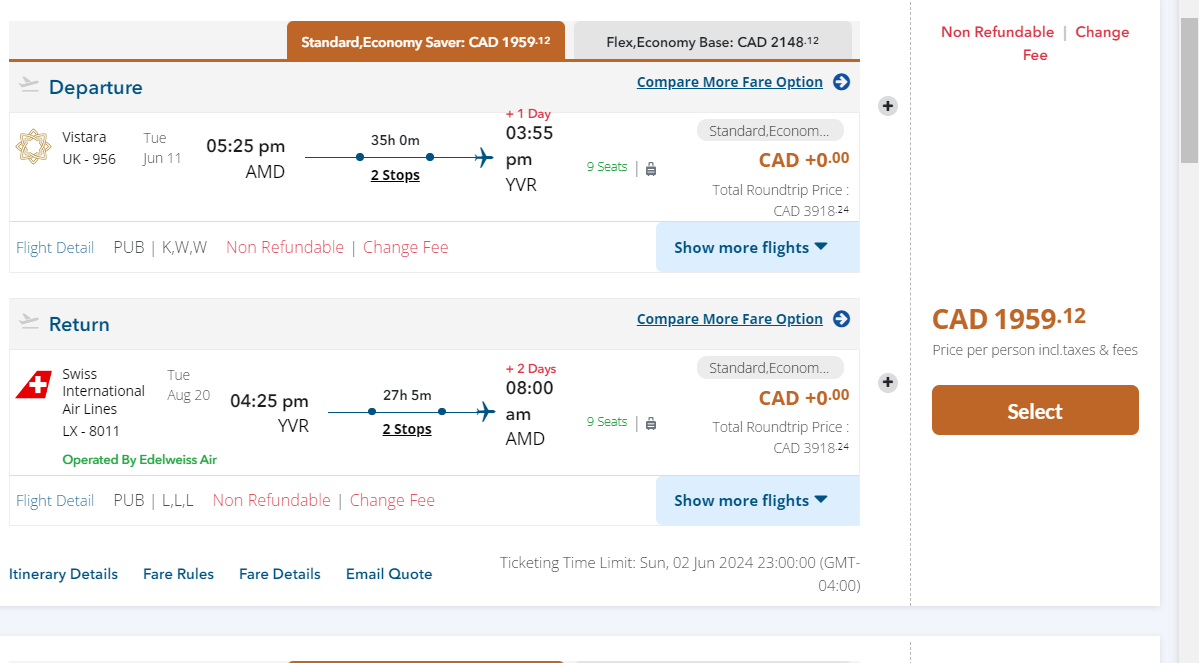1199x663 pixels.
Task: Click the plus icon beside the Departure flight
Action: [x=887, y=106]
